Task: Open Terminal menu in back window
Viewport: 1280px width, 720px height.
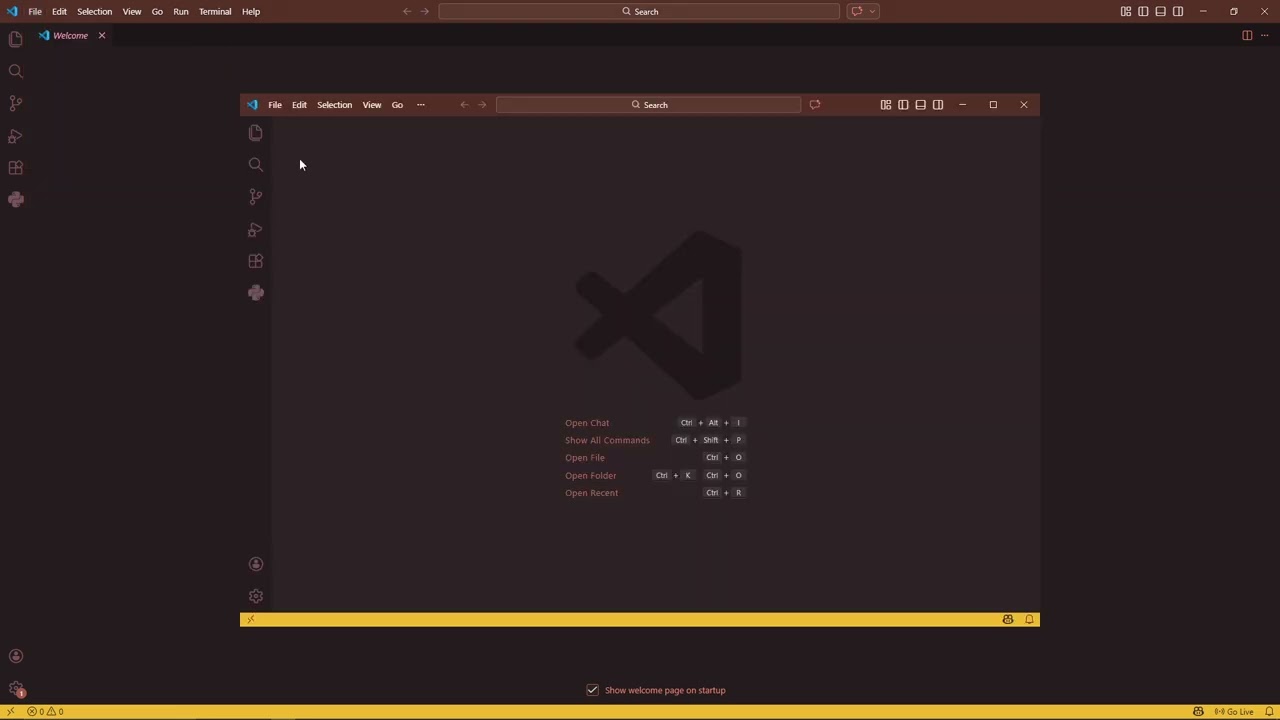Action: (x=215, y=12)
